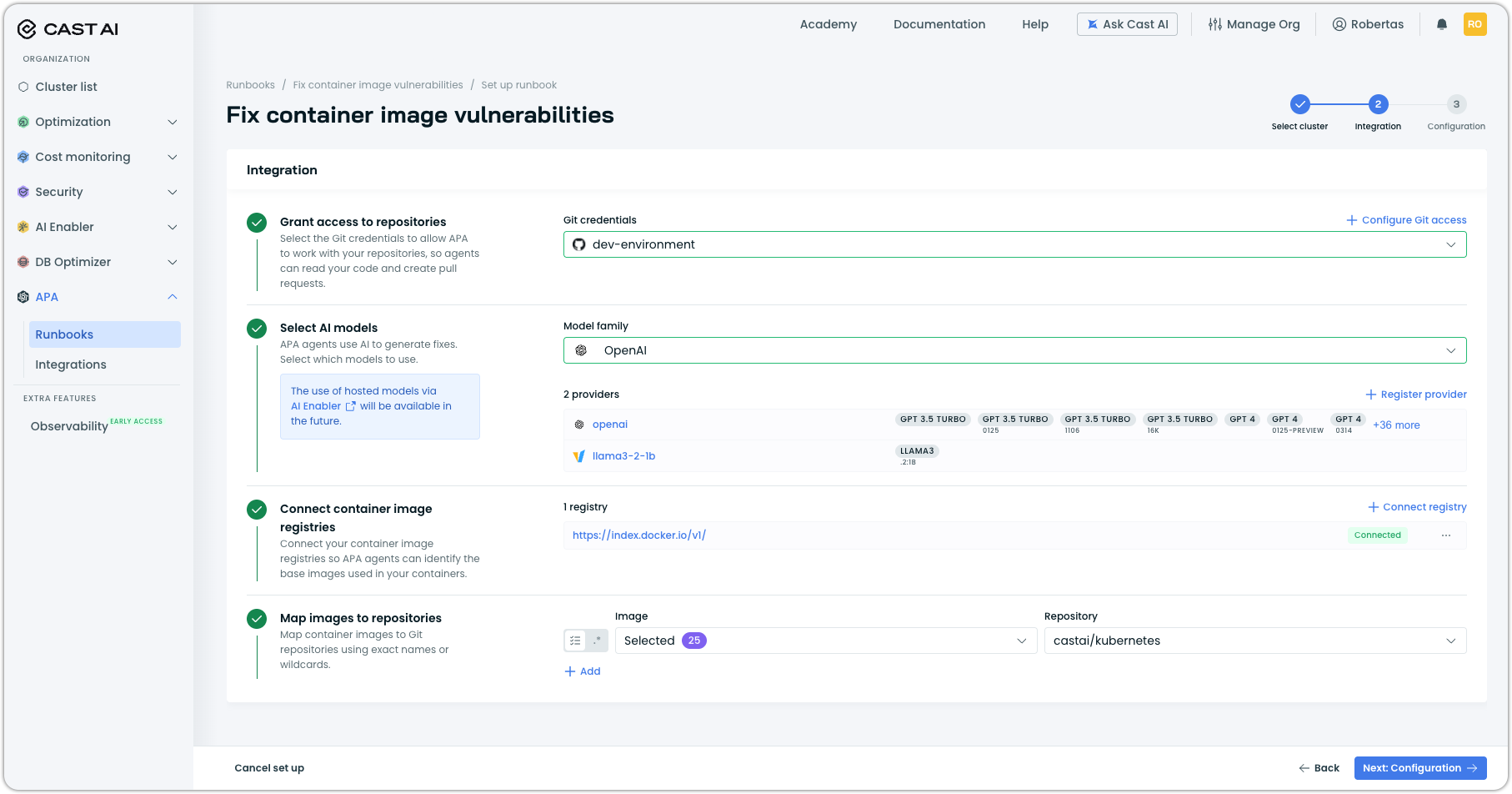Click Ask Cast AI button
This screenshot has height=794, width=1512.
[1127, 24]
